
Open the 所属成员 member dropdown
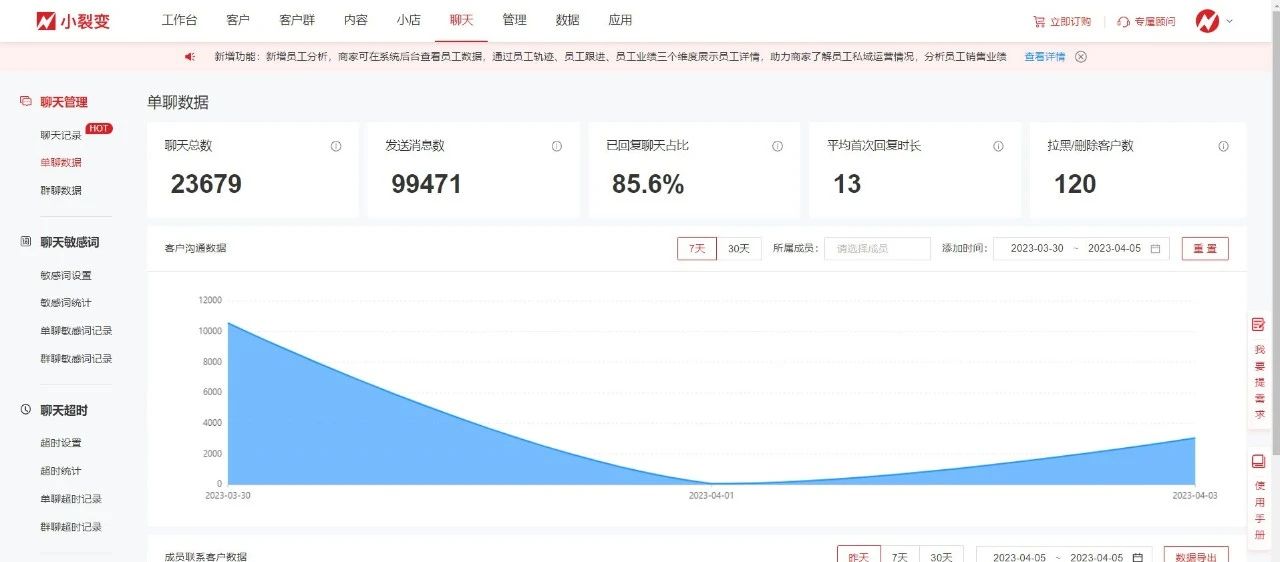877,248
